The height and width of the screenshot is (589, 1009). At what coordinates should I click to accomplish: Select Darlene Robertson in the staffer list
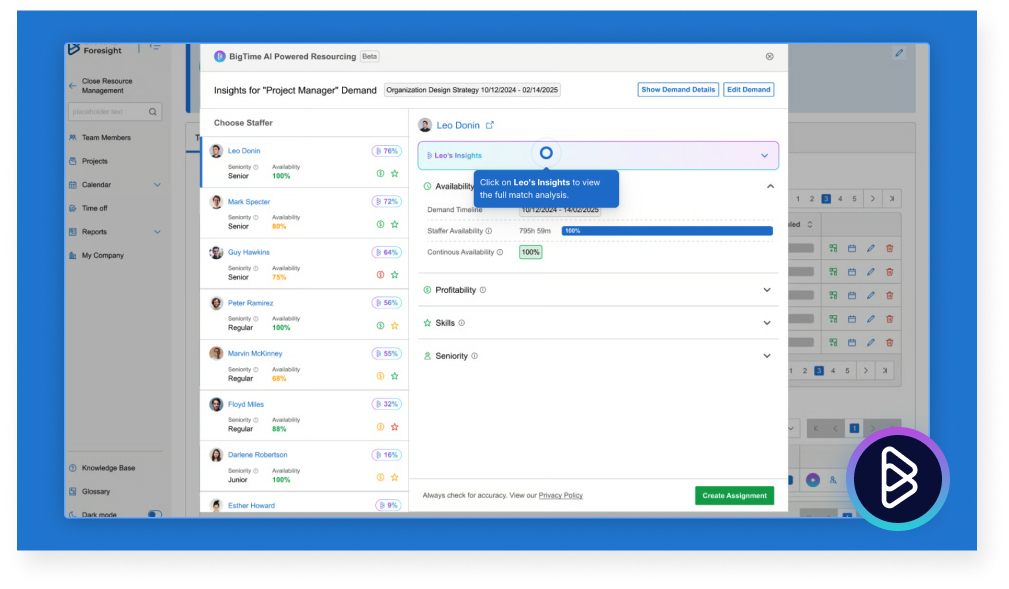point(304,467)
